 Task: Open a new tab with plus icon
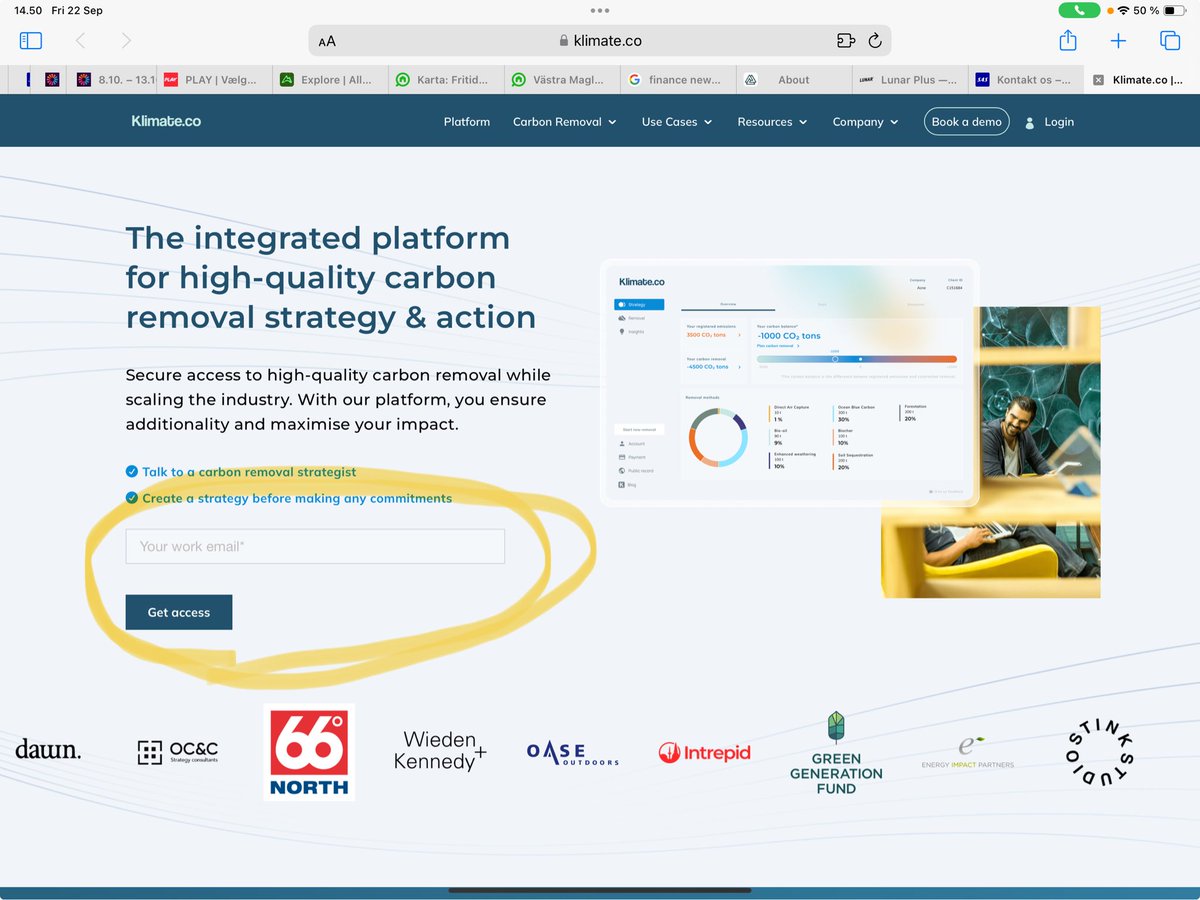(x=1118, y=41)
